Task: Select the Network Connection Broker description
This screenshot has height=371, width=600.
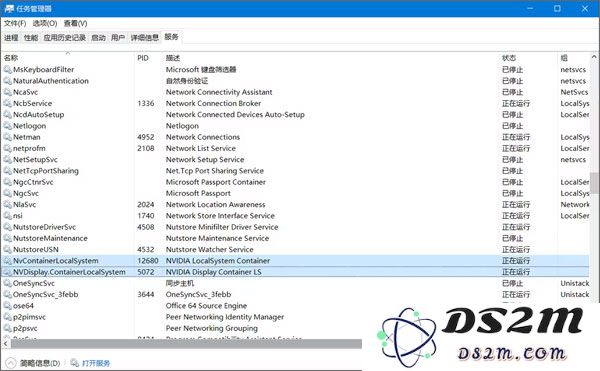Action: click(x=213, y=103)
